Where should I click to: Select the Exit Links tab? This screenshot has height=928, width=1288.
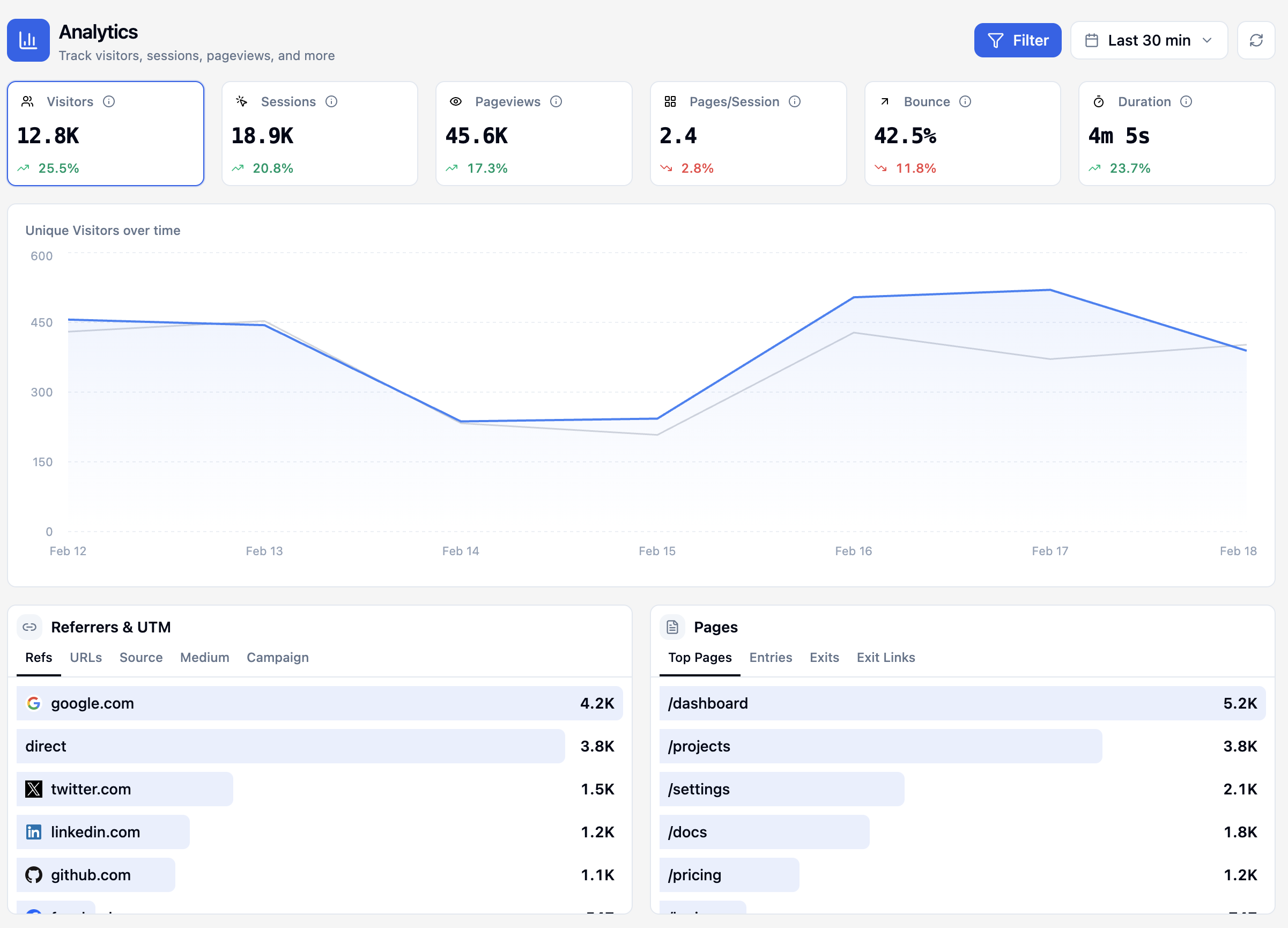(x=886, y=658)
